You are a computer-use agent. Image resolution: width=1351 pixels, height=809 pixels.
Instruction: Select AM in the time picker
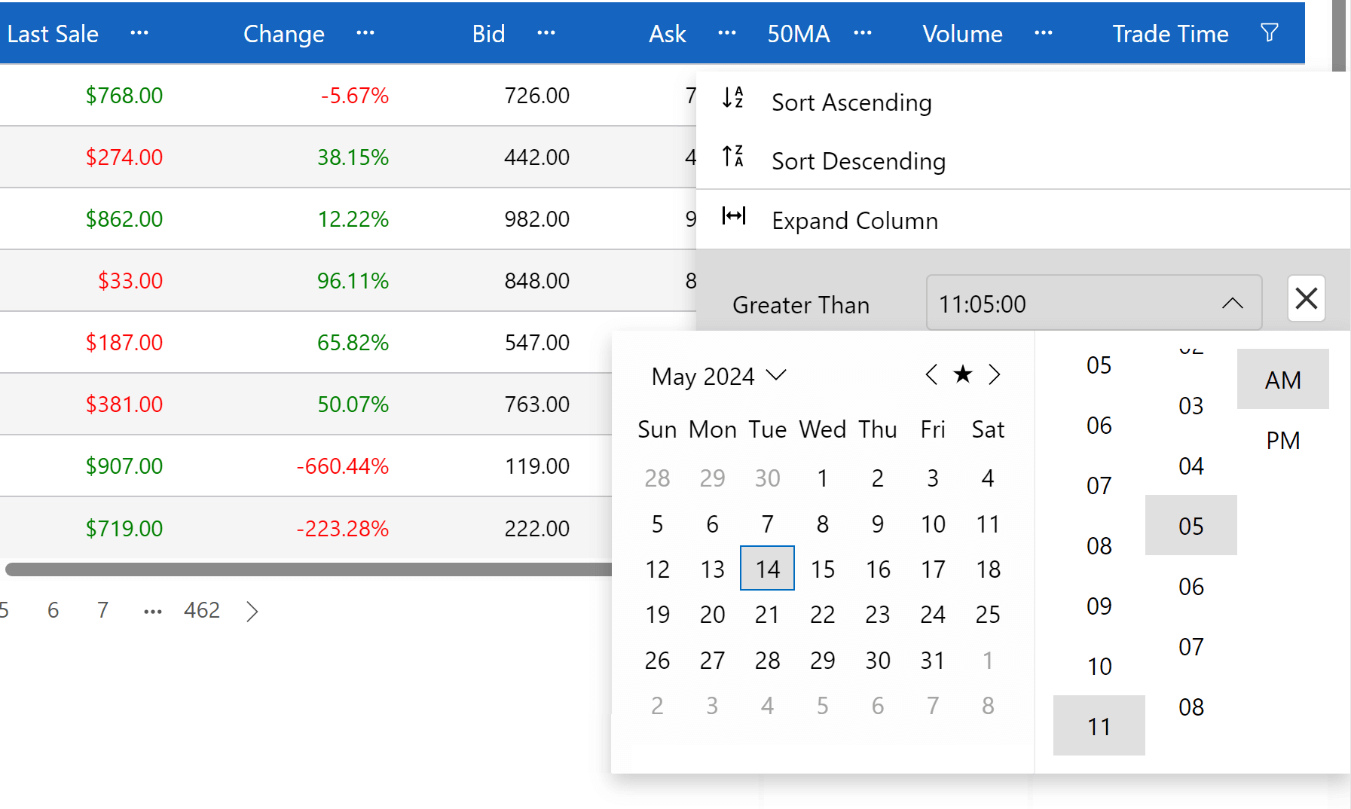pyautogui.click(x=1283, y=379)
